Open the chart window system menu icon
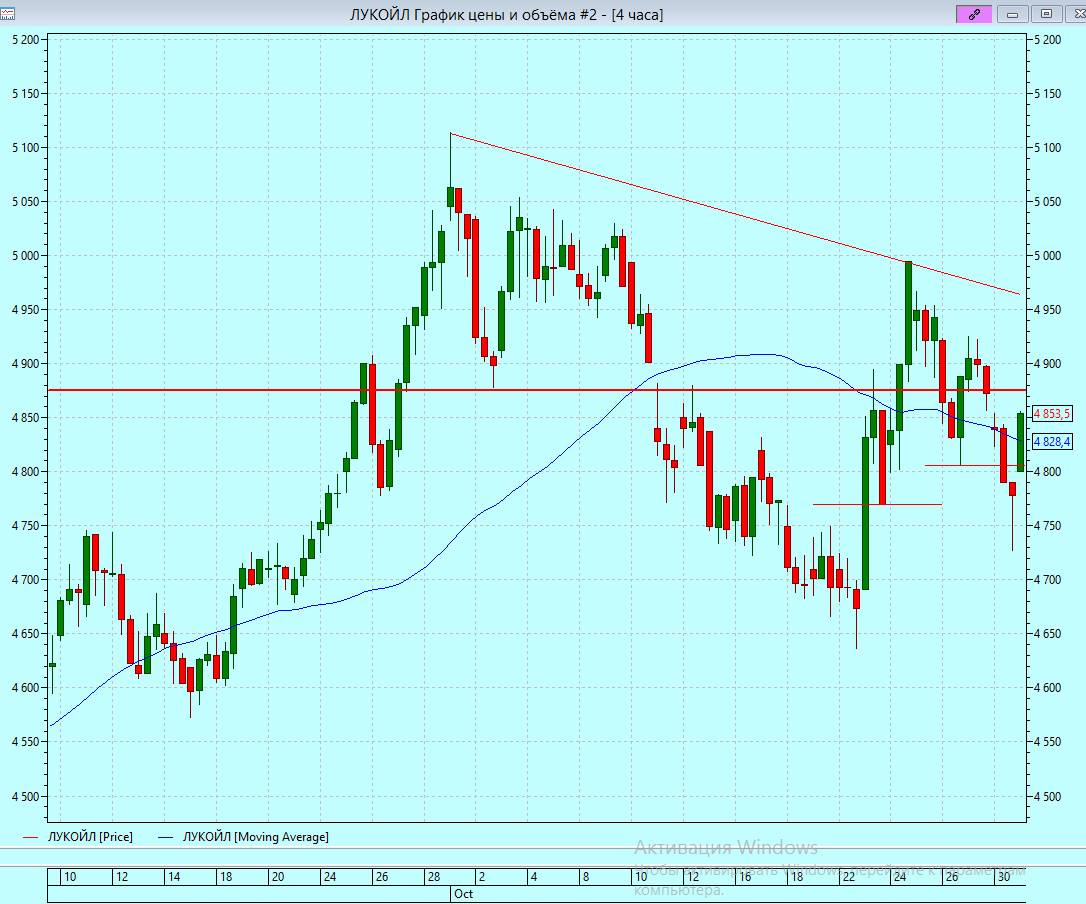Image resolution: width=1086 pixels, height=904 pixels. pos(8,14)
